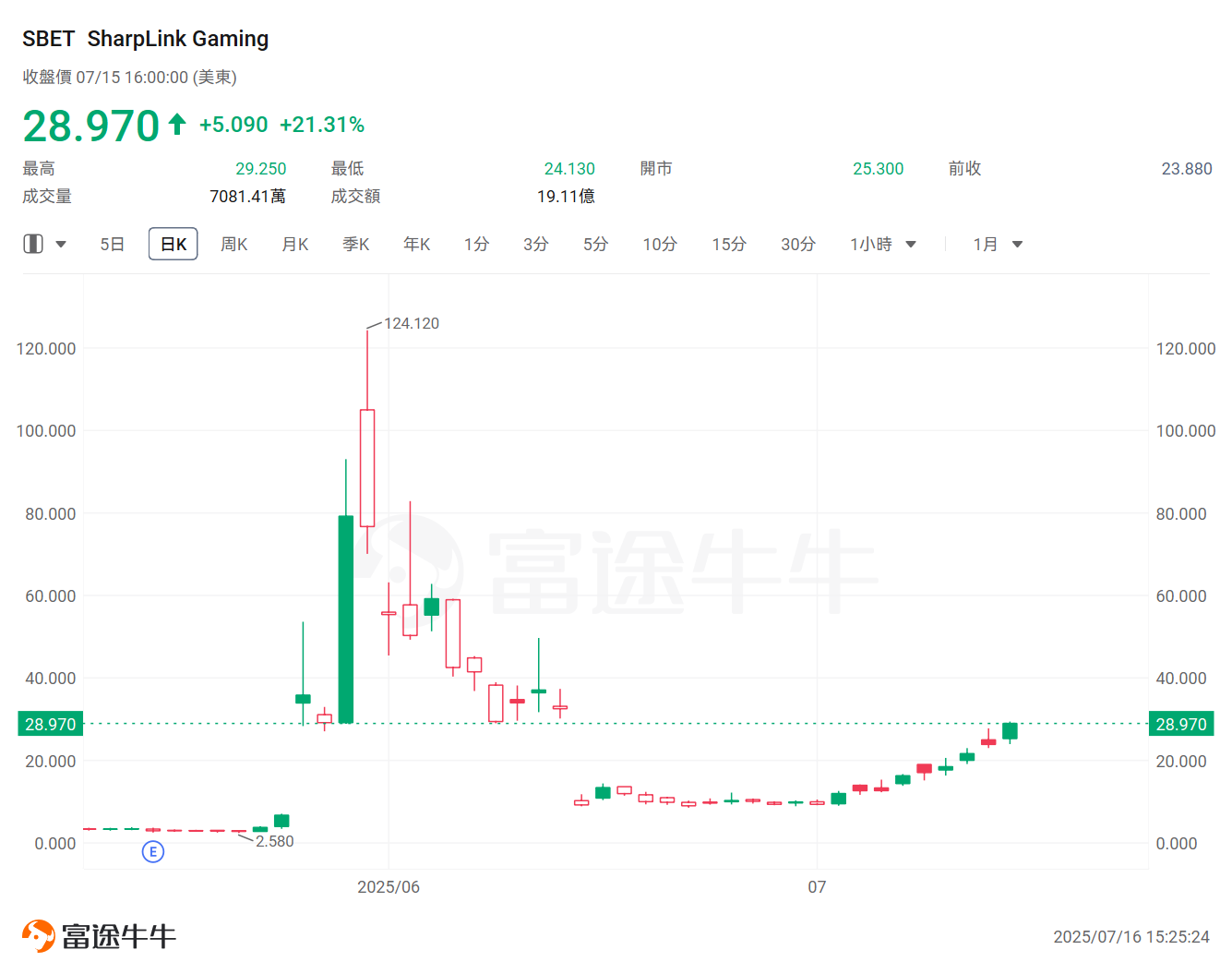Select the 日K tab

[x=173, y=245]
